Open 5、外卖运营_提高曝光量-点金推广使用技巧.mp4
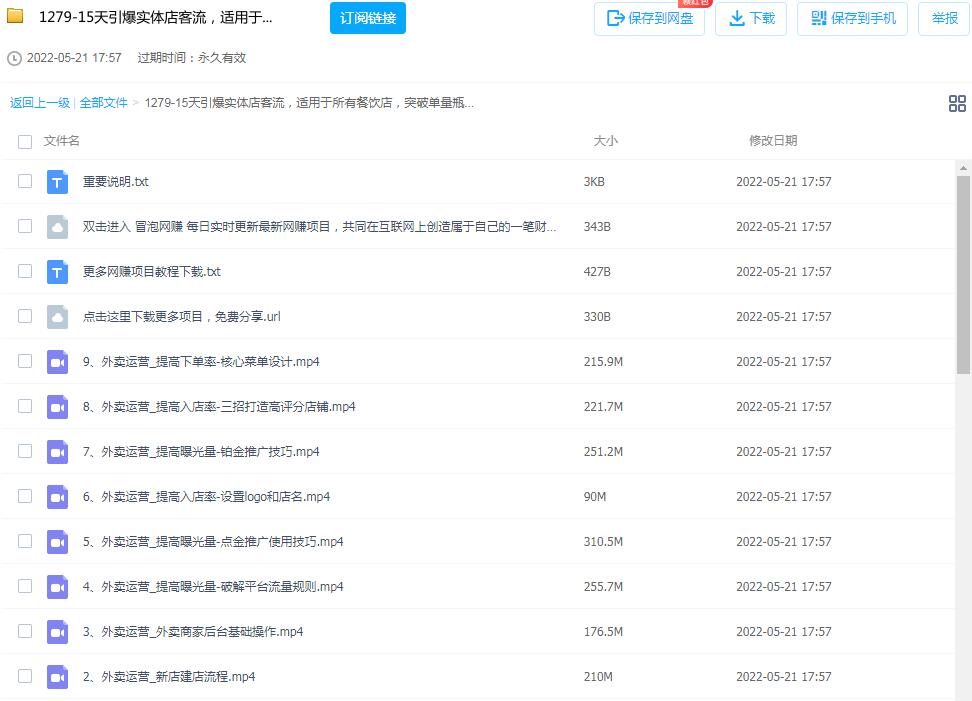Screen dimensions: 972x701 pos(213,542)
